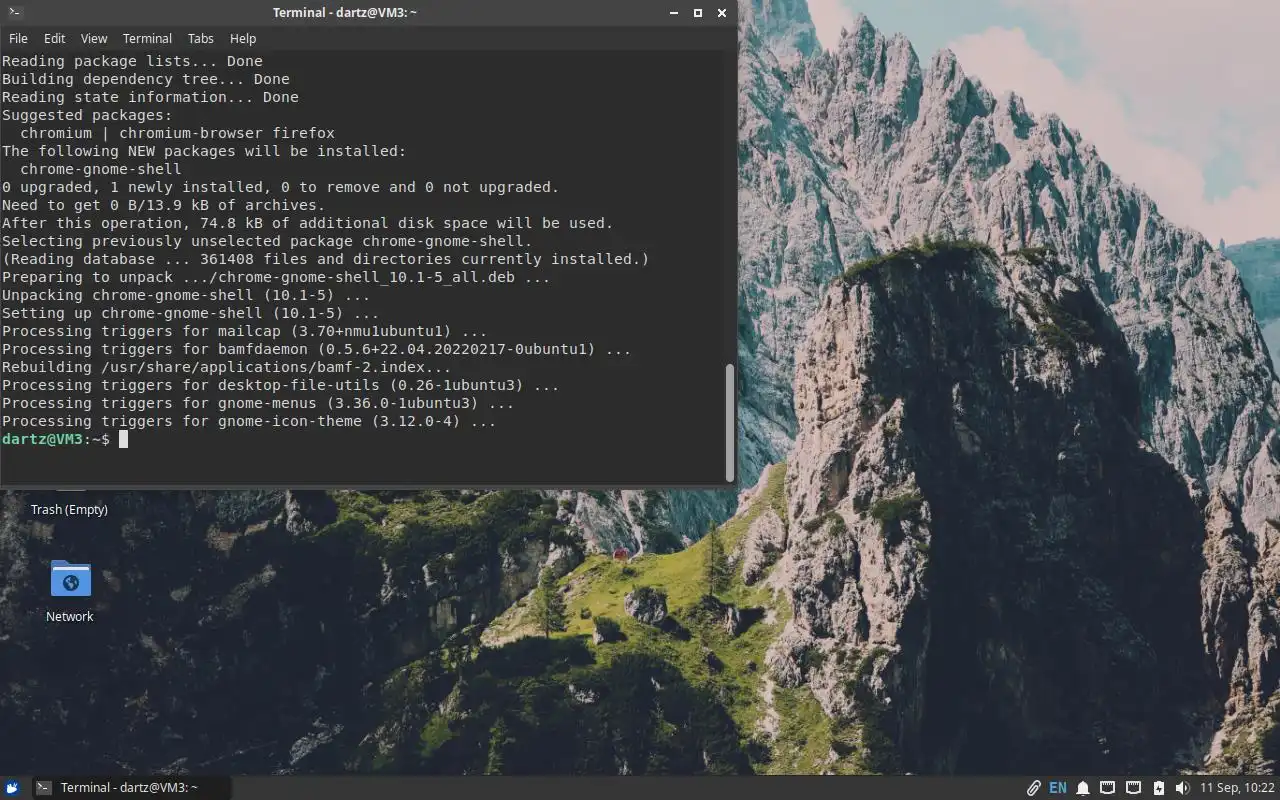Click the 'Processing triggers for mailcap' line
Screen dimensions: 1280x800
244,331
